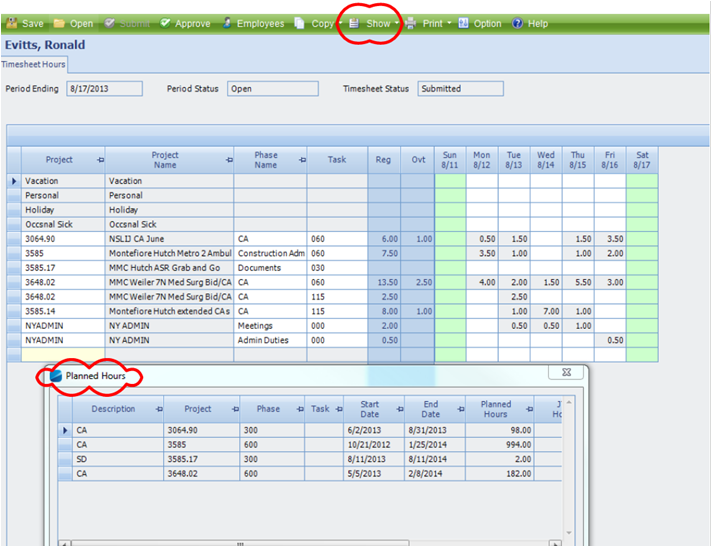The image size is (712, 547).
Task: Click Montefiore Hutch extended CAs cell
Action: [x=169, y=311]
